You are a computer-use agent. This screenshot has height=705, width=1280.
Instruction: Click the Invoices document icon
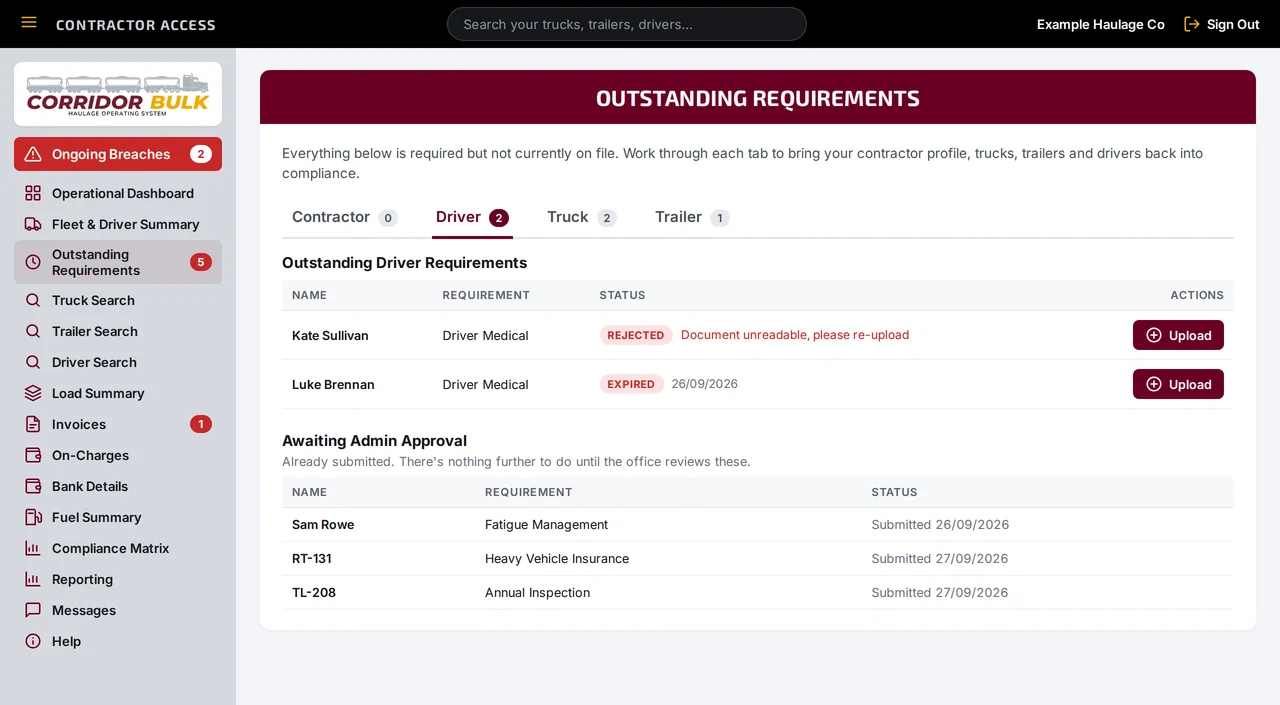pos(33,424)
